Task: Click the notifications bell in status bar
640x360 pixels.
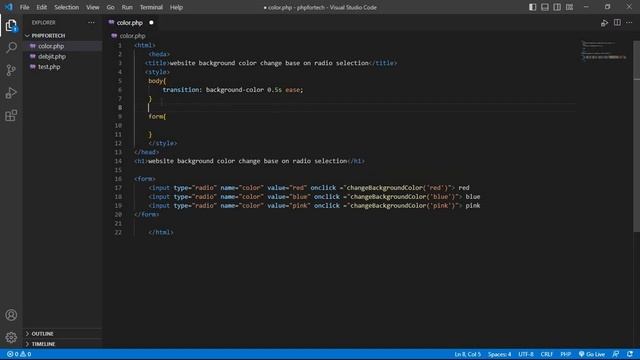Action: tap(630, 354)
